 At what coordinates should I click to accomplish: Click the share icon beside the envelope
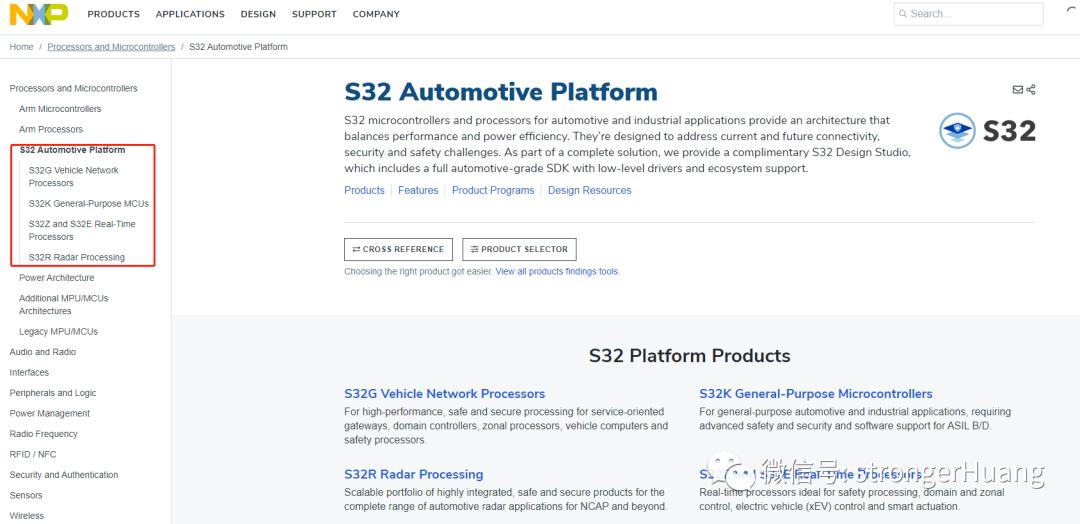[1030, 90]
